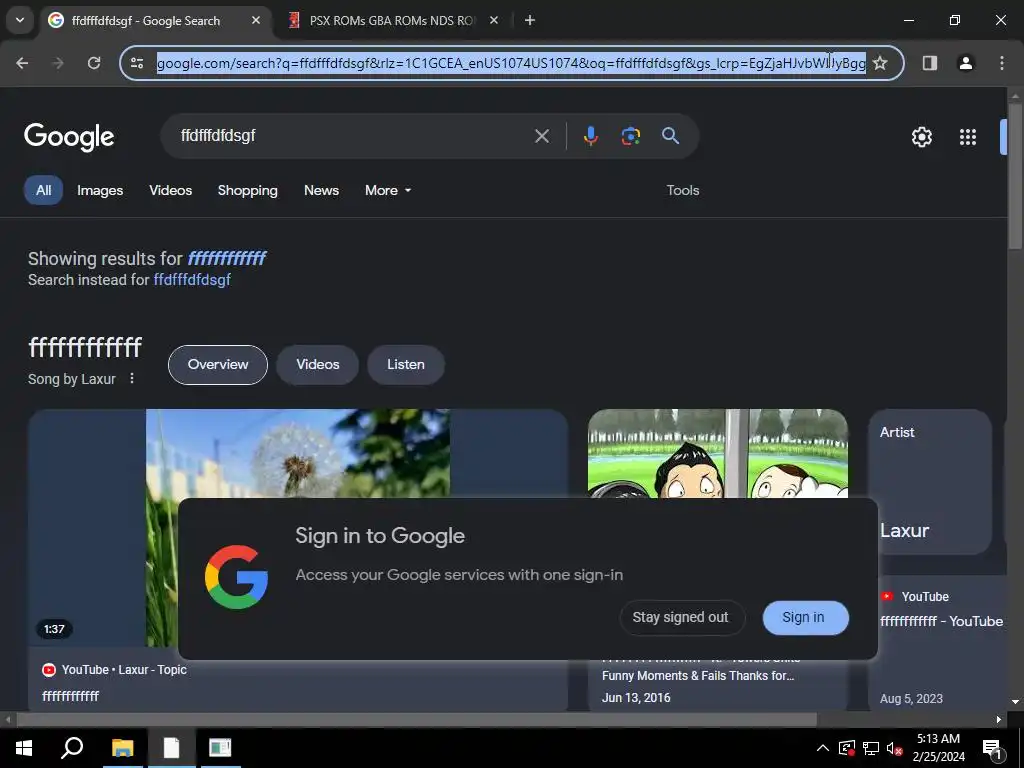
Task: Open the muted volume tray icon
Action: tap(895, 748)
